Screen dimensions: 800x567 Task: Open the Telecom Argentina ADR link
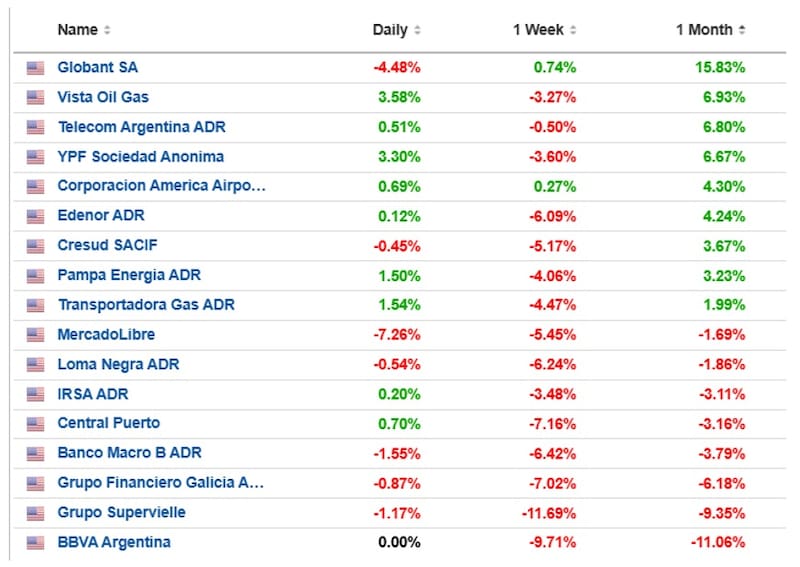pyautogui.click(x=141, y=127)
